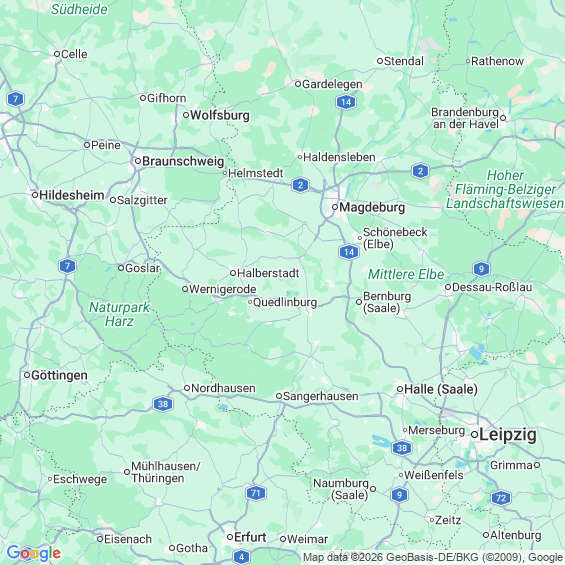Click the A38 shield near Merseburg

click(402, 448)
